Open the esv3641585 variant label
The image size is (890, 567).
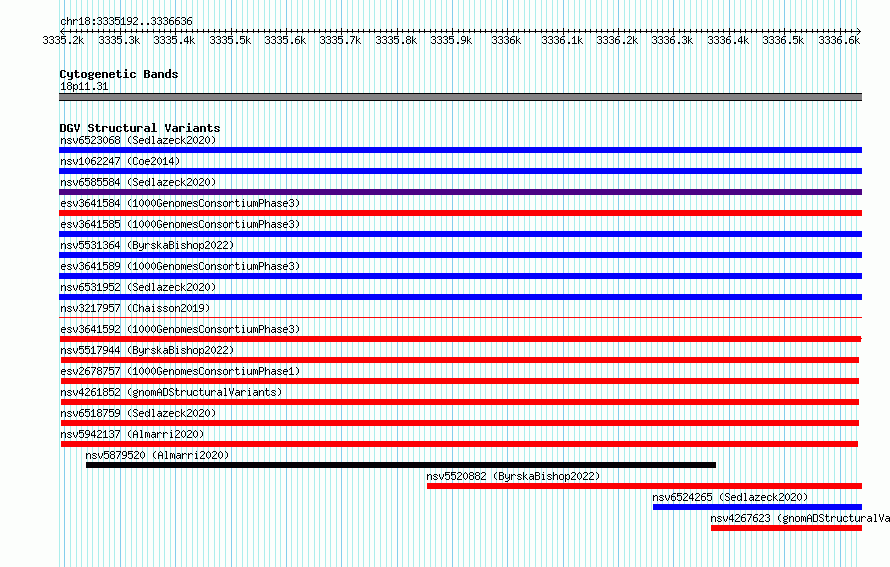pyautogui.click(x=180, y=224)
